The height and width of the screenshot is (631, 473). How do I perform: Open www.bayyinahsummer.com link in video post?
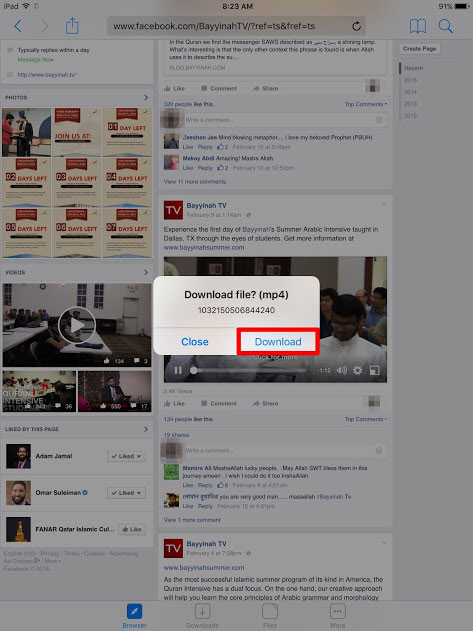[x=204, y=247]
